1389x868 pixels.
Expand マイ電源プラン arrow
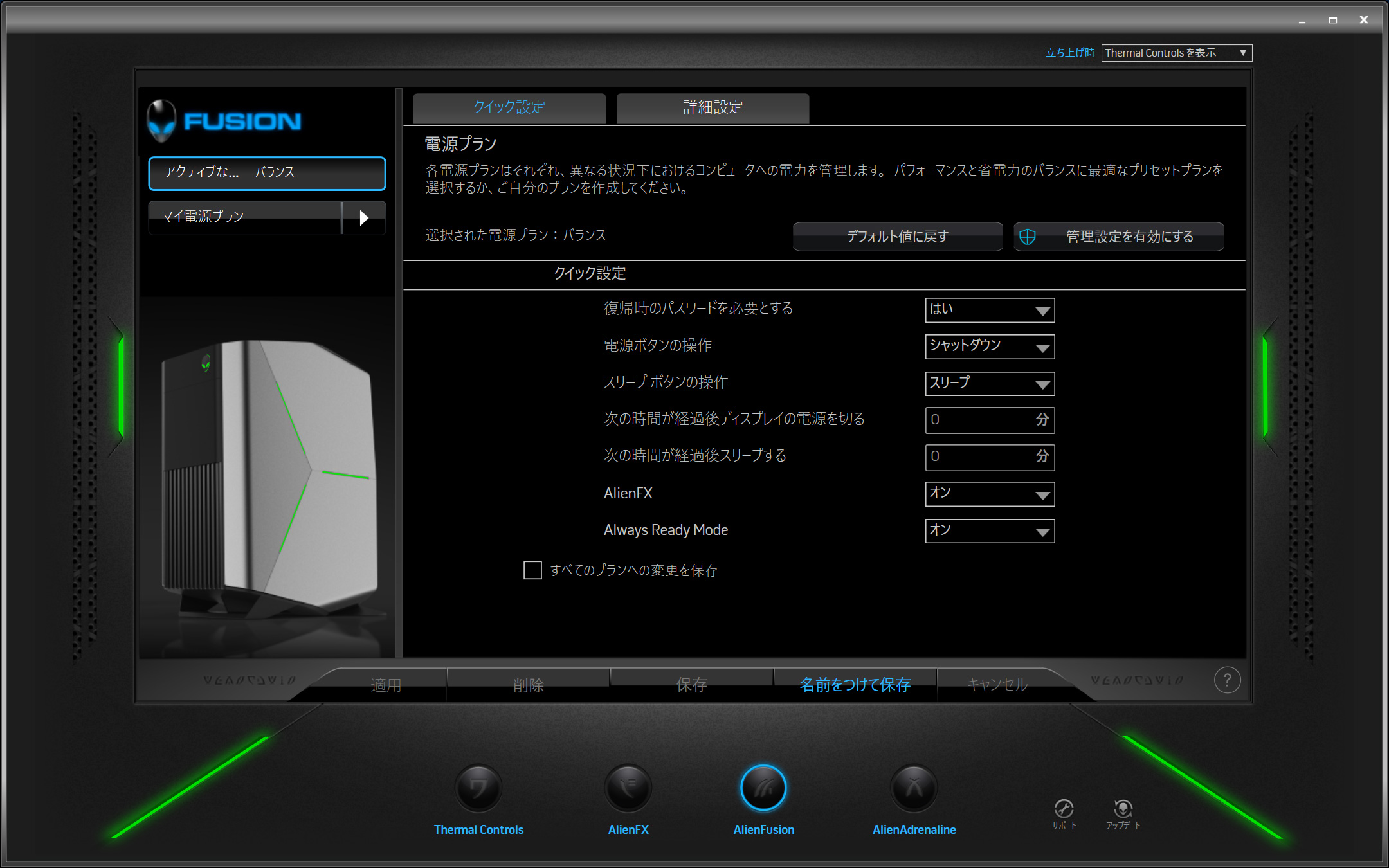364,218
